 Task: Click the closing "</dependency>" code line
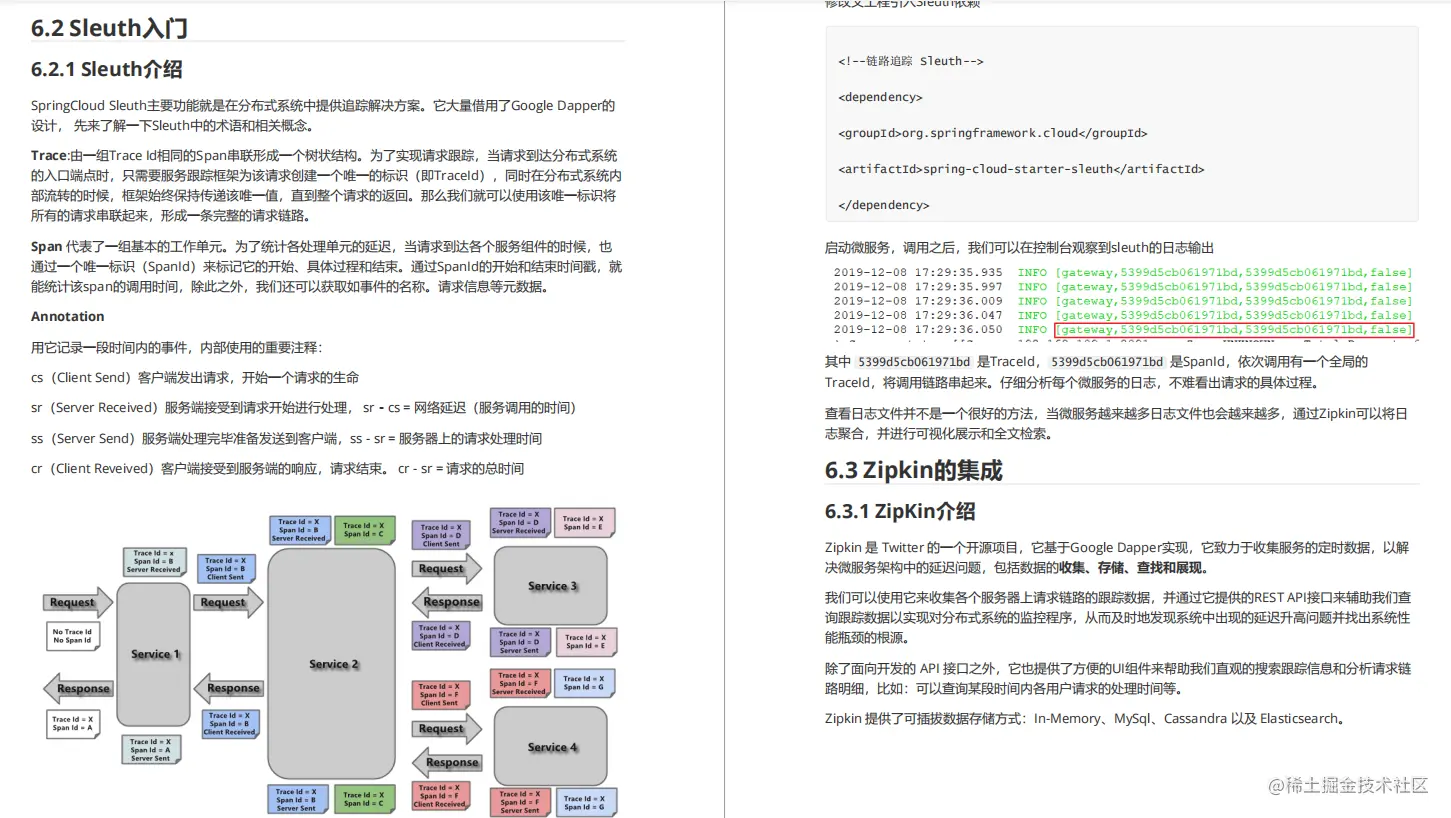click(884, 205)
